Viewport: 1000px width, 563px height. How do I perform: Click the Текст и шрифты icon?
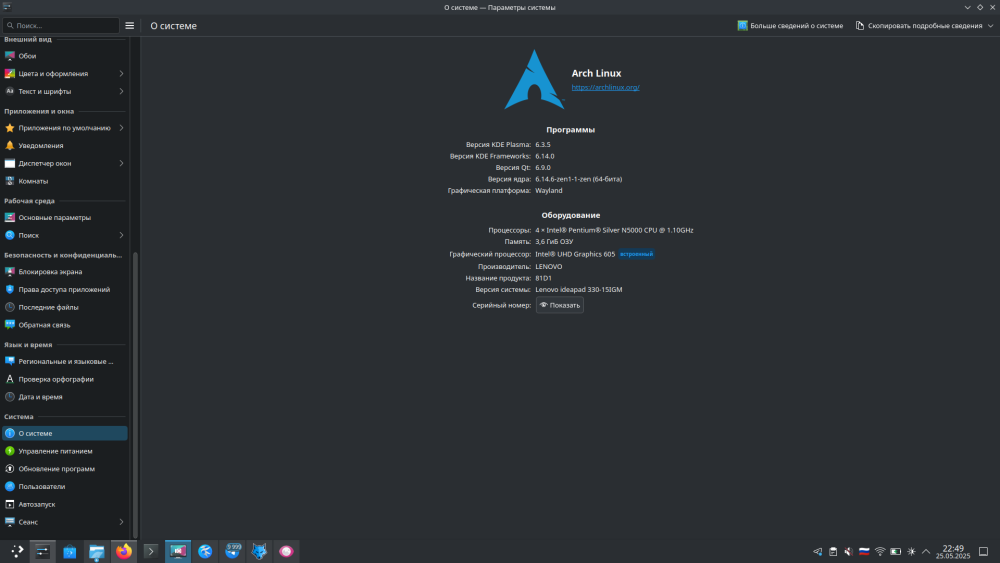pos(10,92)
